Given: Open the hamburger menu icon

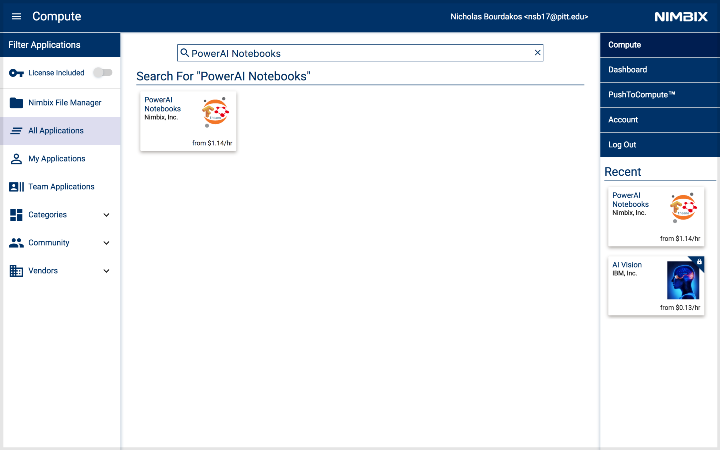Looking at the screenshot, I should pos(17,17).
